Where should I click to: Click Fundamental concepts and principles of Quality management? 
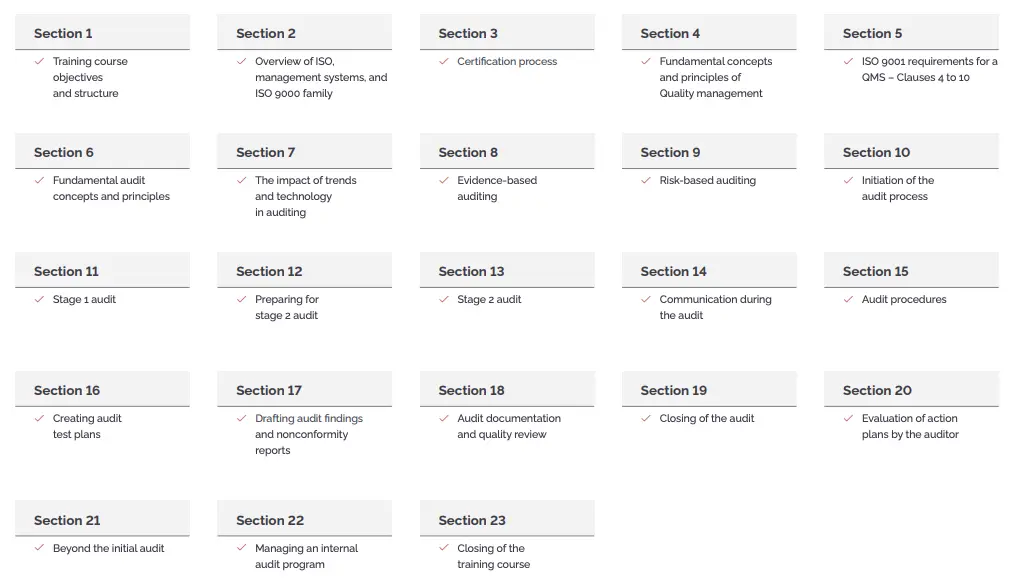(716, 77)
